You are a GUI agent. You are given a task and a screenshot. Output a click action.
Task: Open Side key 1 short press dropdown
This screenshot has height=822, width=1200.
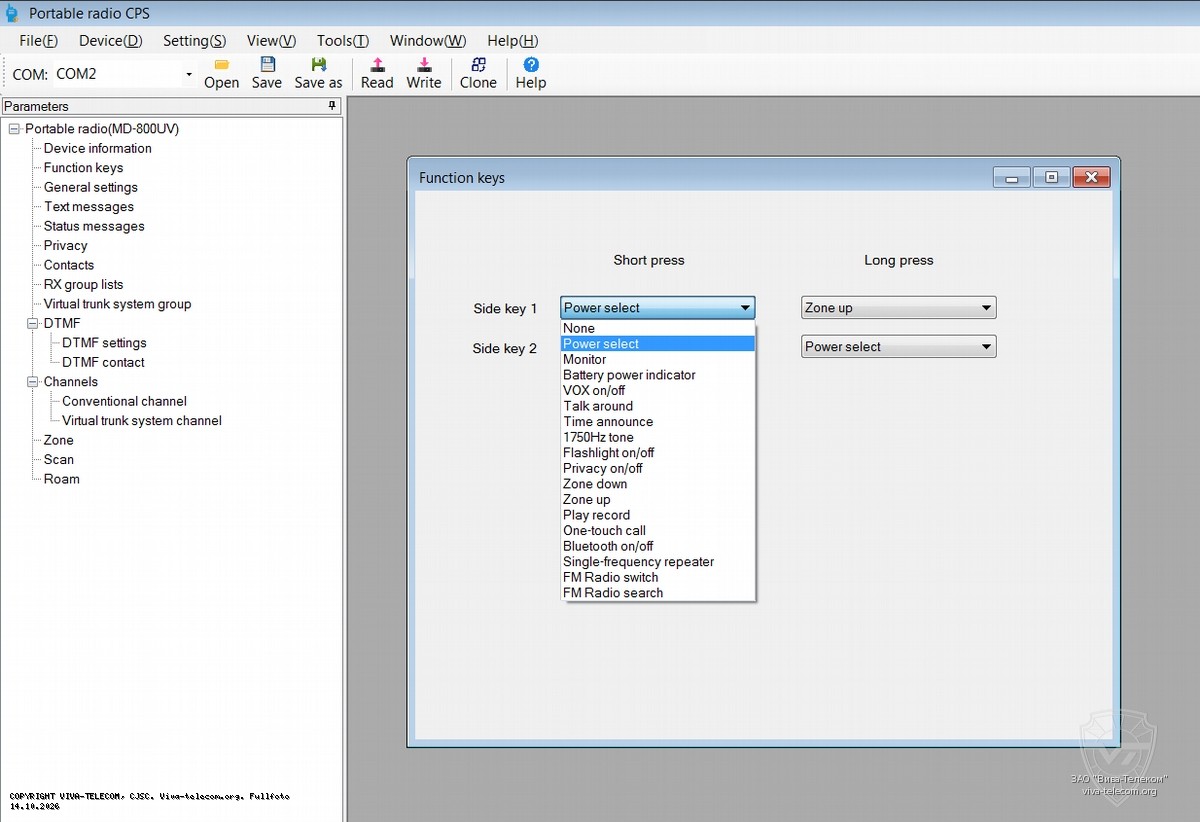point(657,308)
